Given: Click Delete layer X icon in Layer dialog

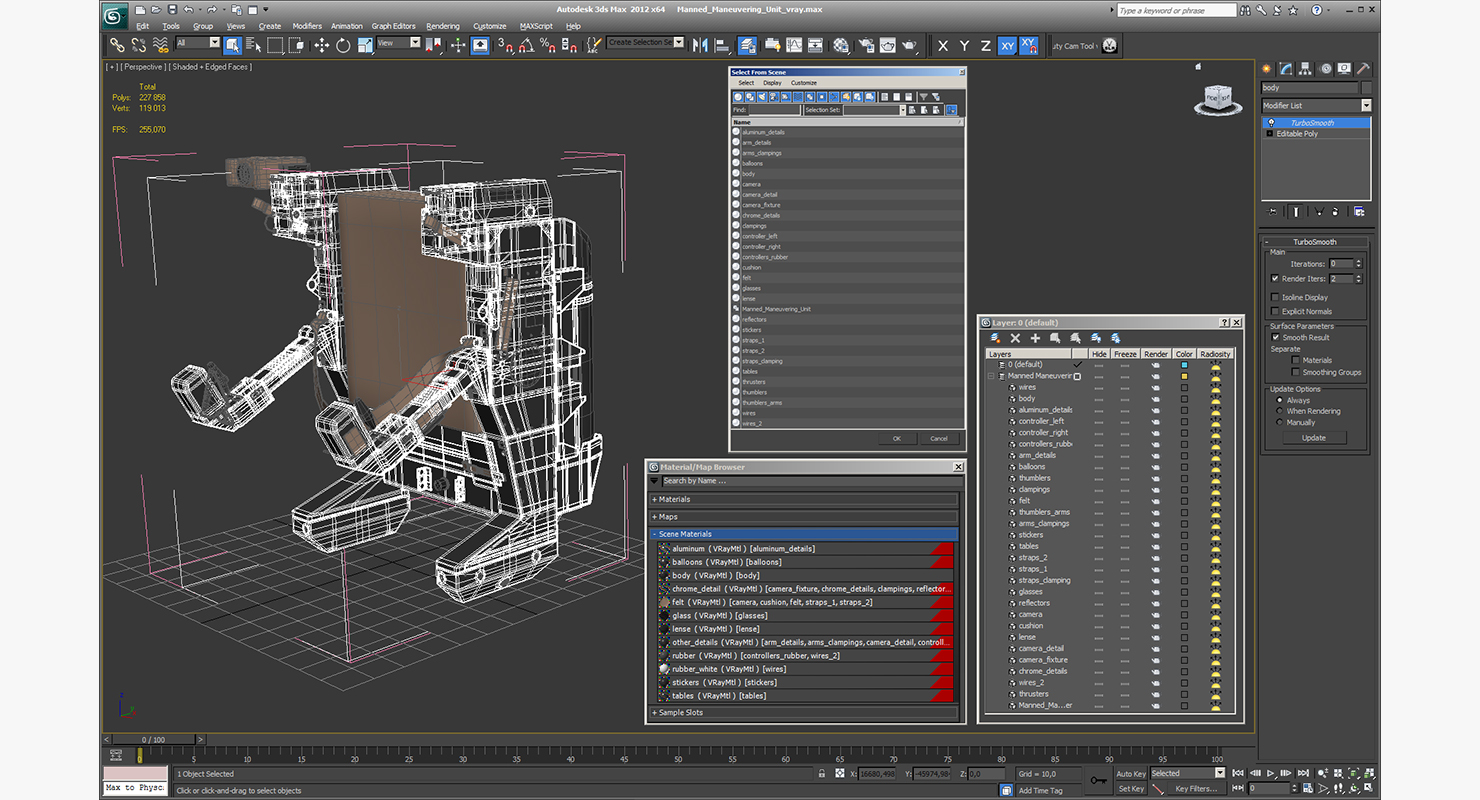Looking at the screenshot, I should coord(1015,338).
